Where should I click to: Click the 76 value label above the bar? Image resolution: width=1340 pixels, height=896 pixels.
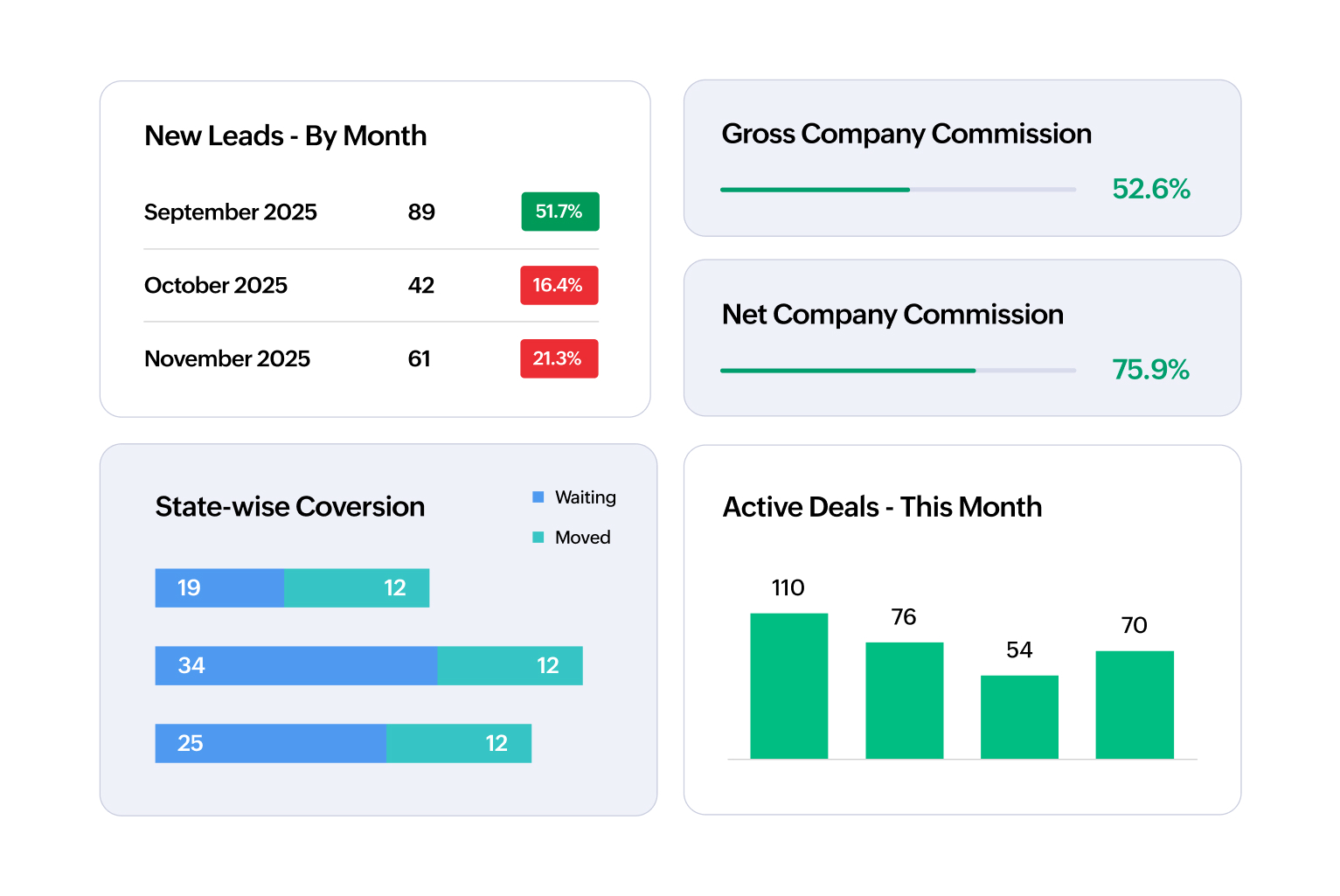pyautogui.click(x=904, y=617)
